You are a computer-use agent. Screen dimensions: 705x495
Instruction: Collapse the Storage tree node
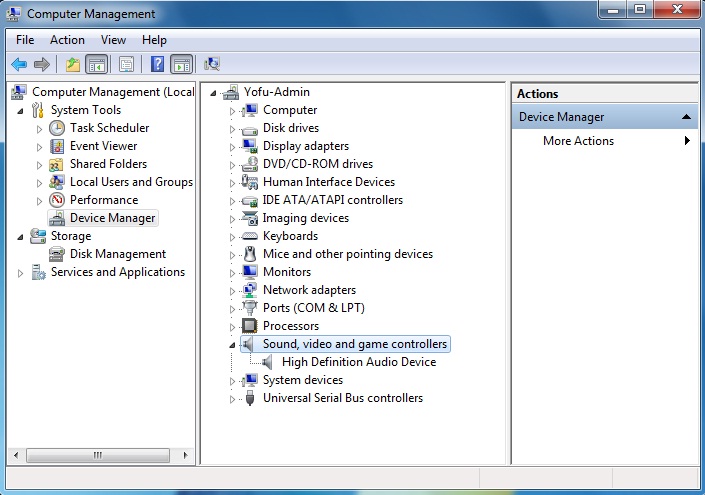tap(20, 237)
